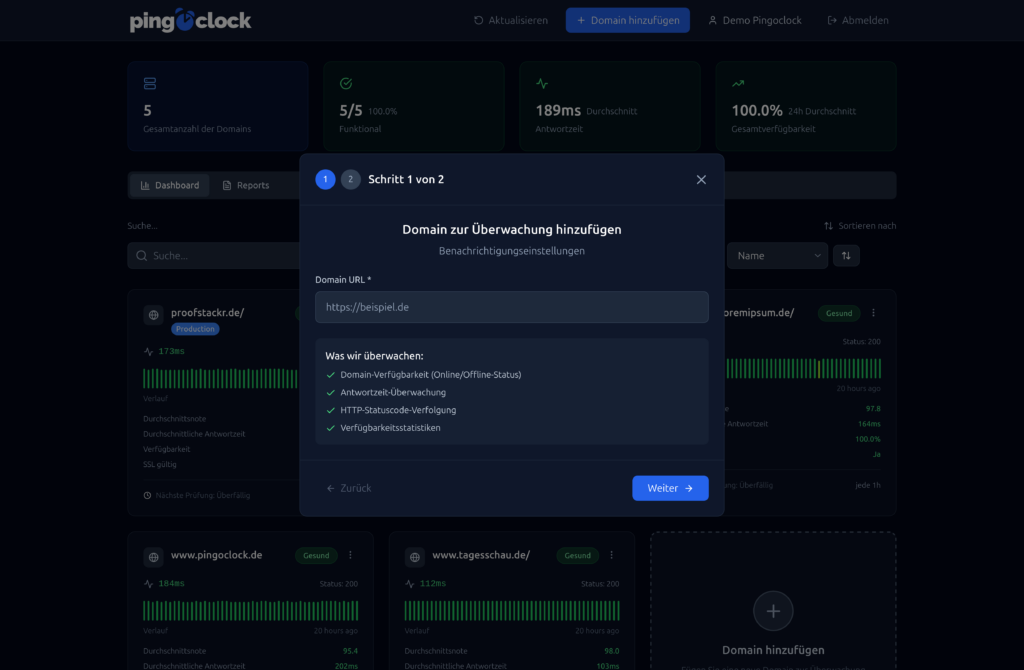Switch to the Dashboard tab

tap(169, 185)
